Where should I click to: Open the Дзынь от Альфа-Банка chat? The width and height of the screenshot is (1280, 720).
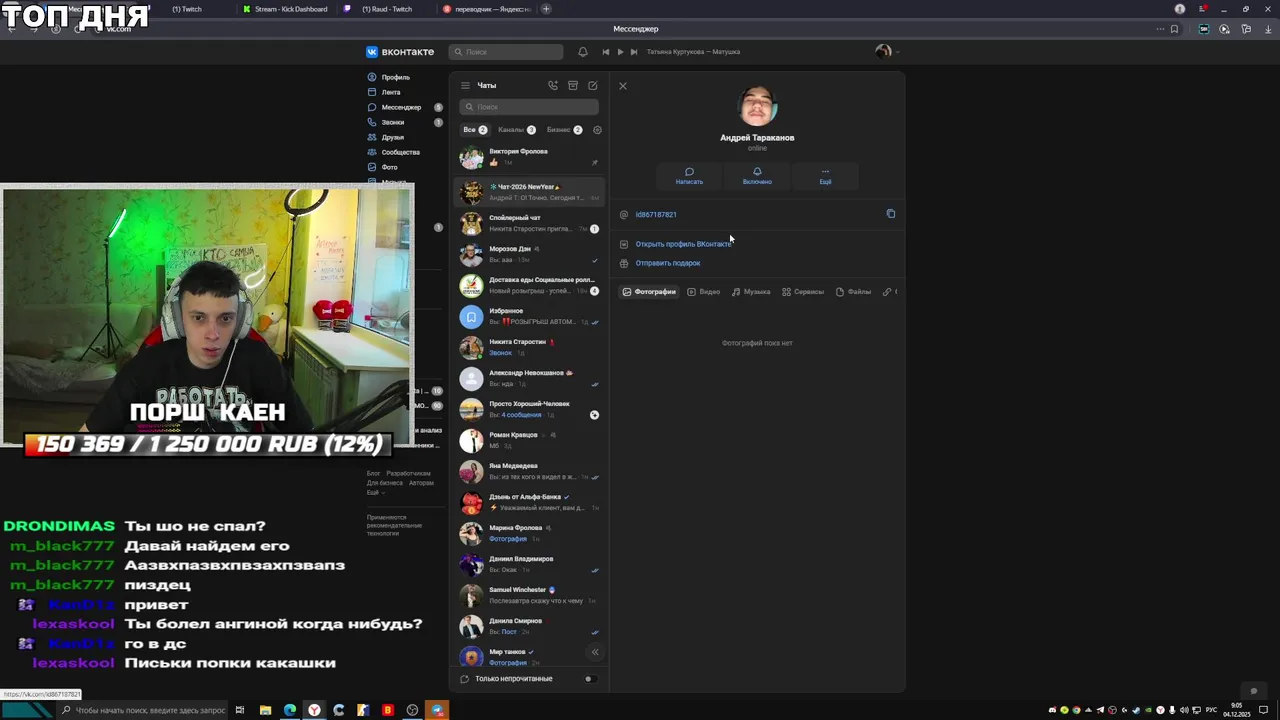(x=530, y=502)
